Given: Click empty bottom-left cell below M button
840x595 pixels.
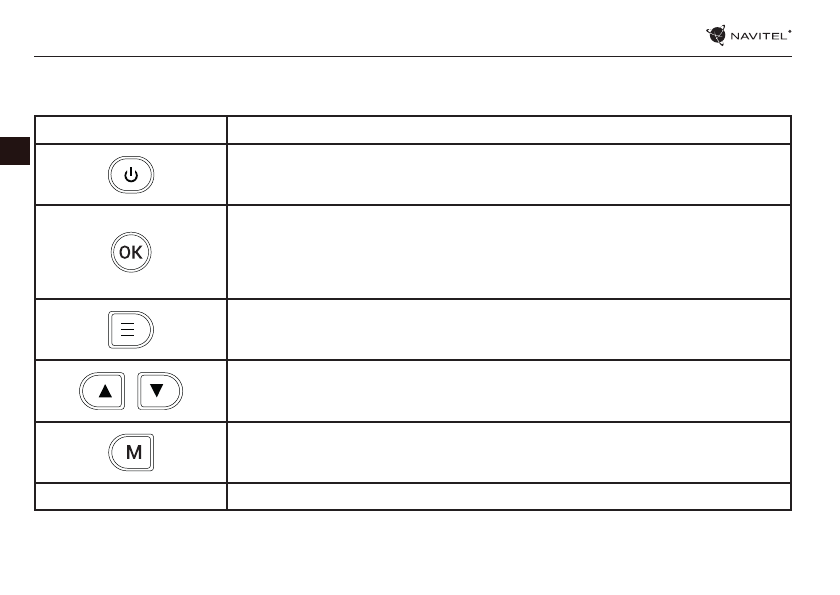Looking at the screenshot, I should coord(131,496).
